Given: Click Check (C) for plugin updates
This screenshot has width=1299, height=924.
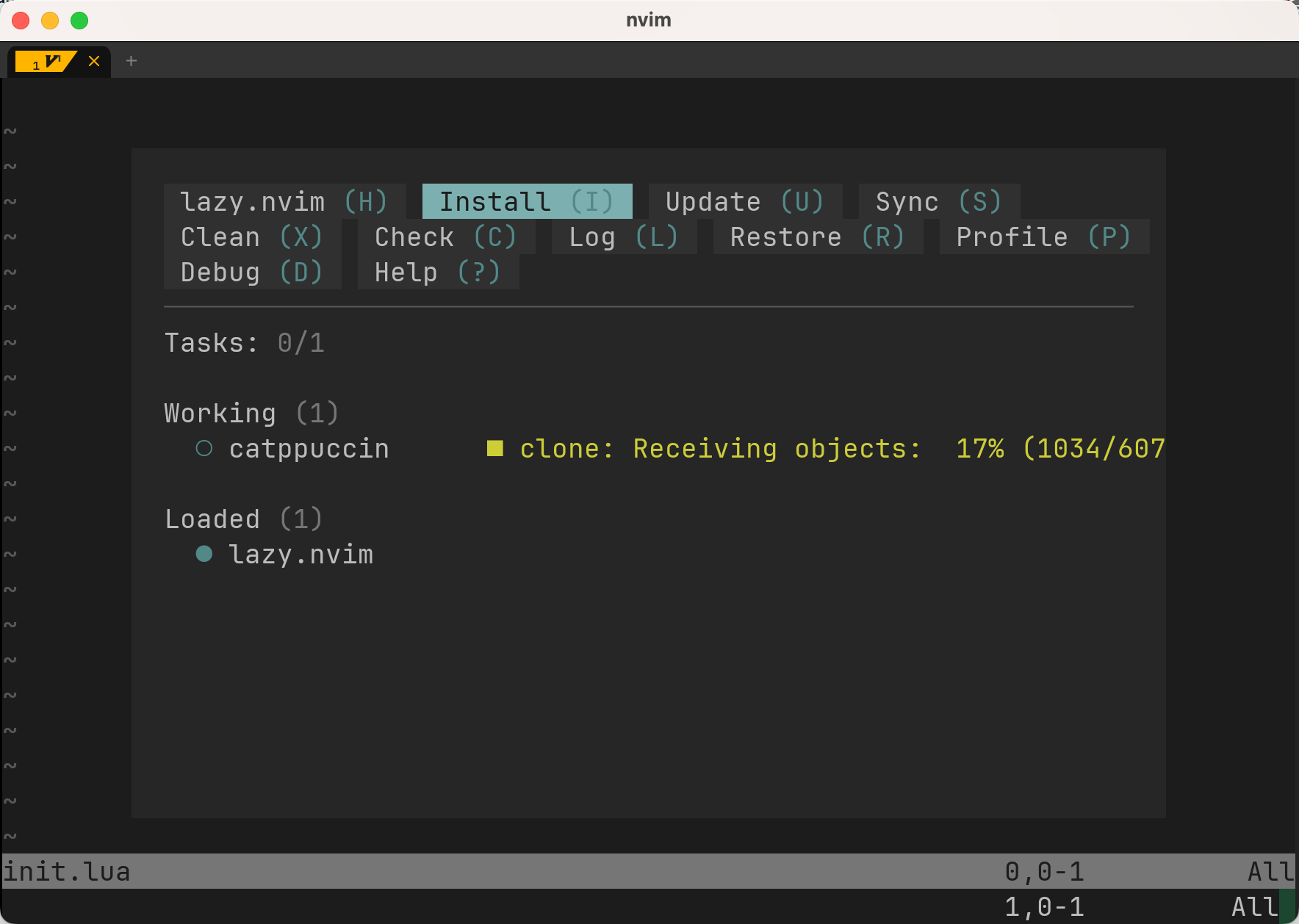Looking at the screenshot, I should pos(445,237).
